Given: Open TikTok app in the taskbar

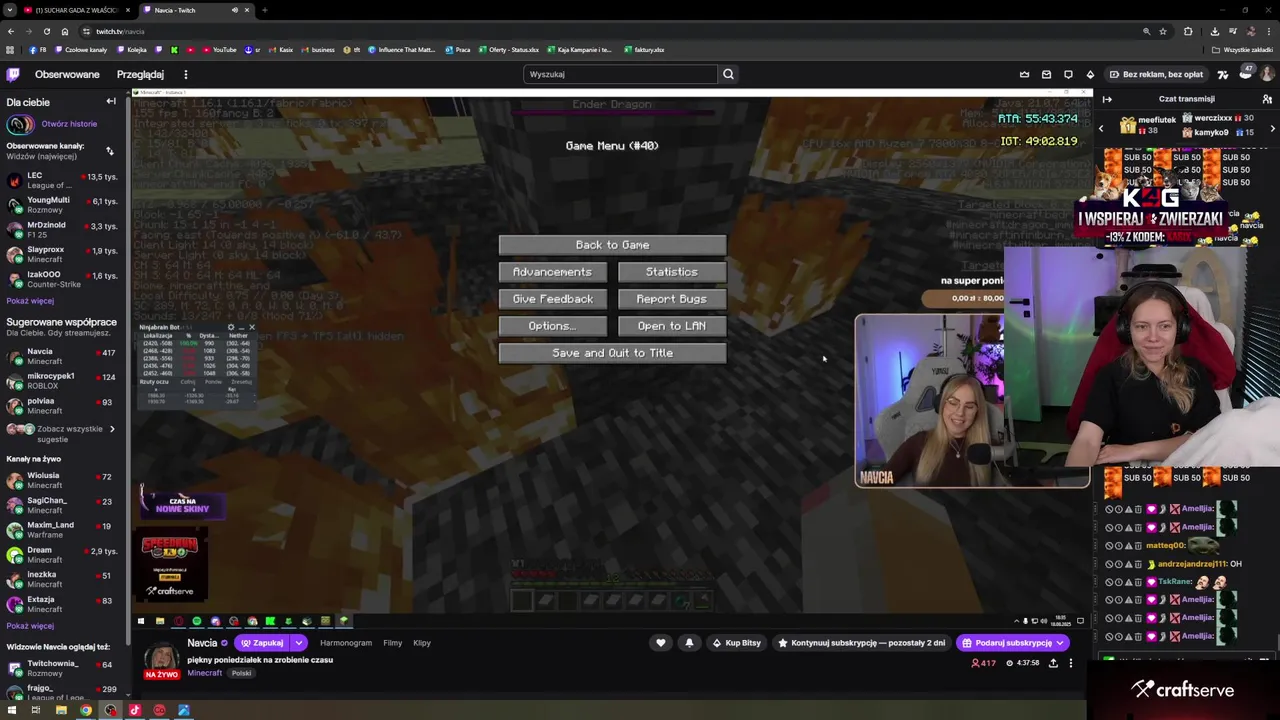Looking at the screenshot, I should [x=135, y=711].
